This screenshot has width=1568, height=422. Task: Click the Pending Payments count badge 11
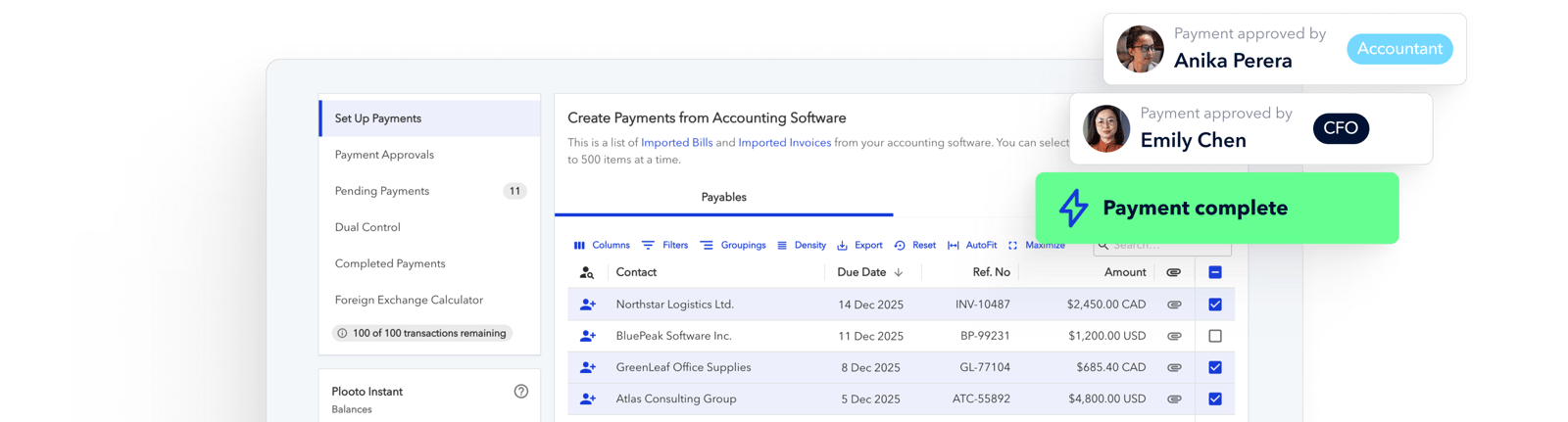coord(514,191)
